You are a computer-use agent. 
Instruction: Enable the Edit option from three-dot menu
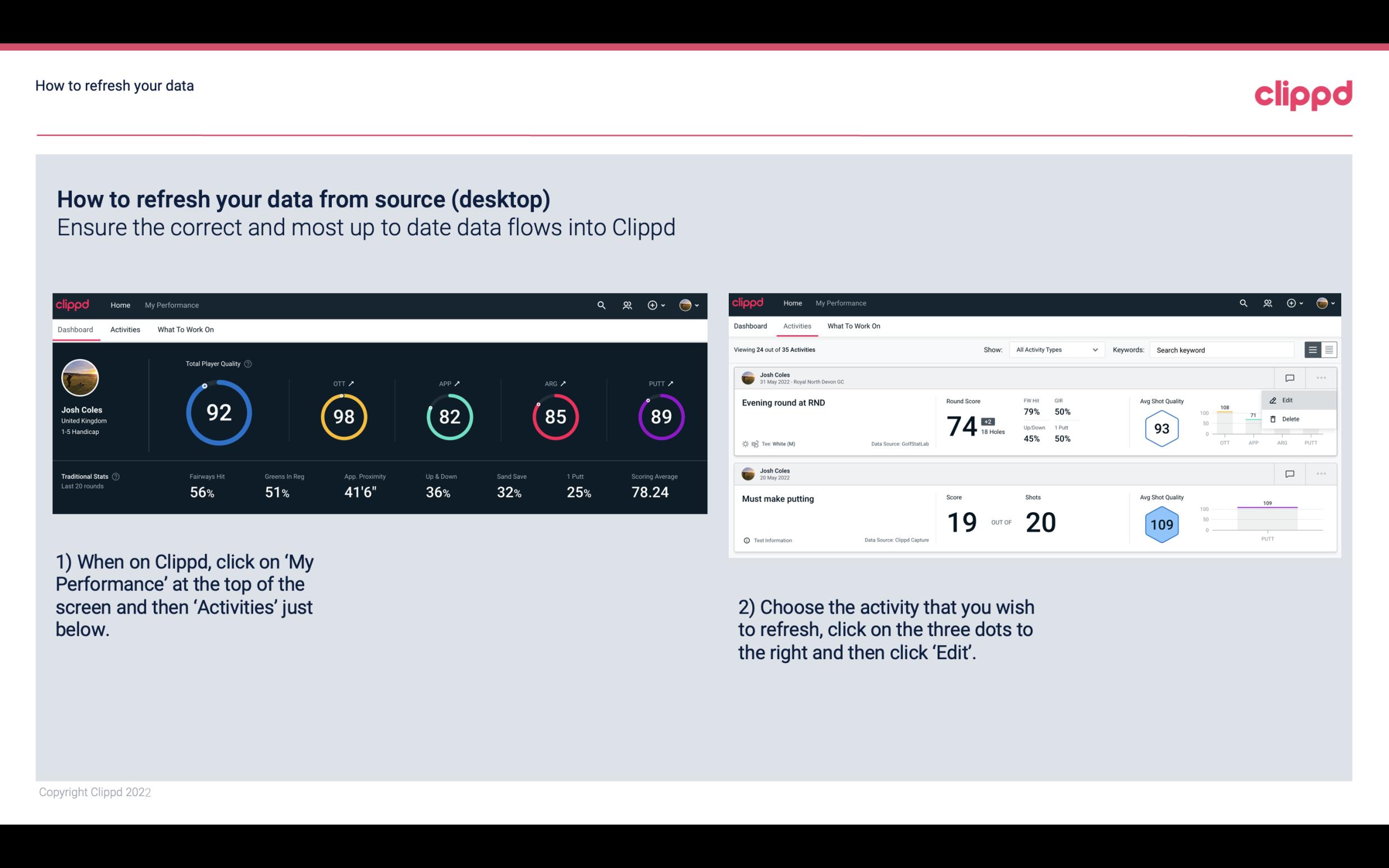(1290, 400)
